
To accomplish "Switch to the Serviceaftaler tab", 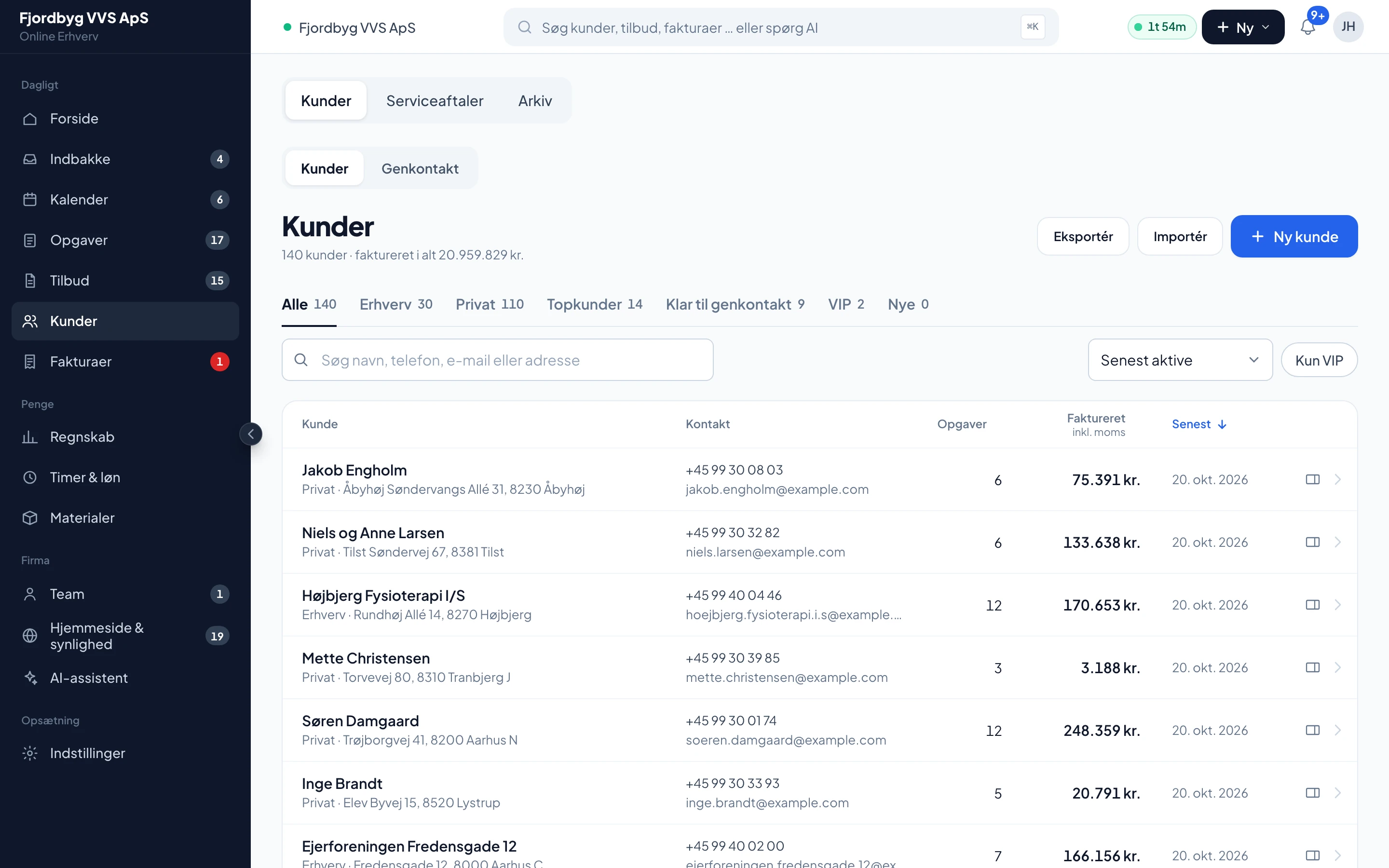I will tap(435, 100).
